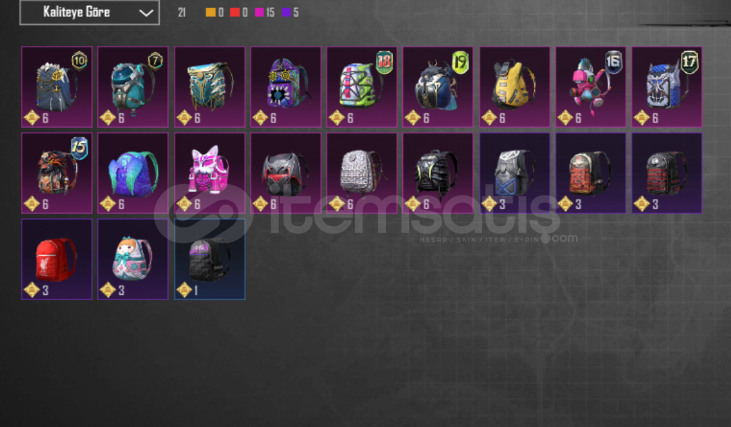Select the yellow backpack skin

click(515, 87)
